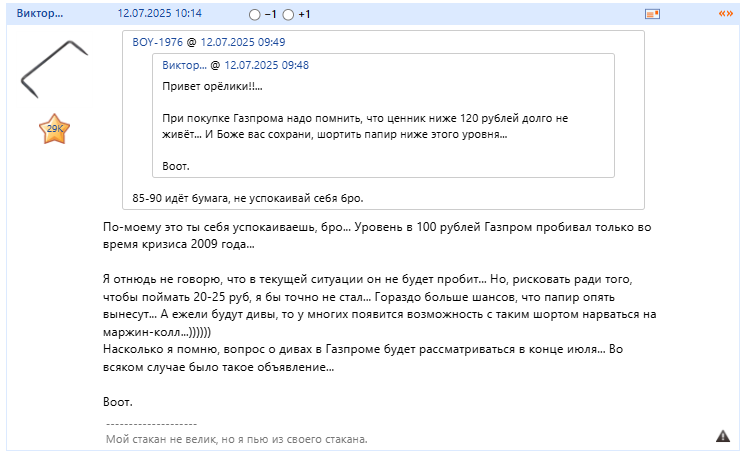The width and height of the screenshot is (743, 453).
Task: Click the post timestamp 12.07.2025 10:14
Action: (159, 13)
